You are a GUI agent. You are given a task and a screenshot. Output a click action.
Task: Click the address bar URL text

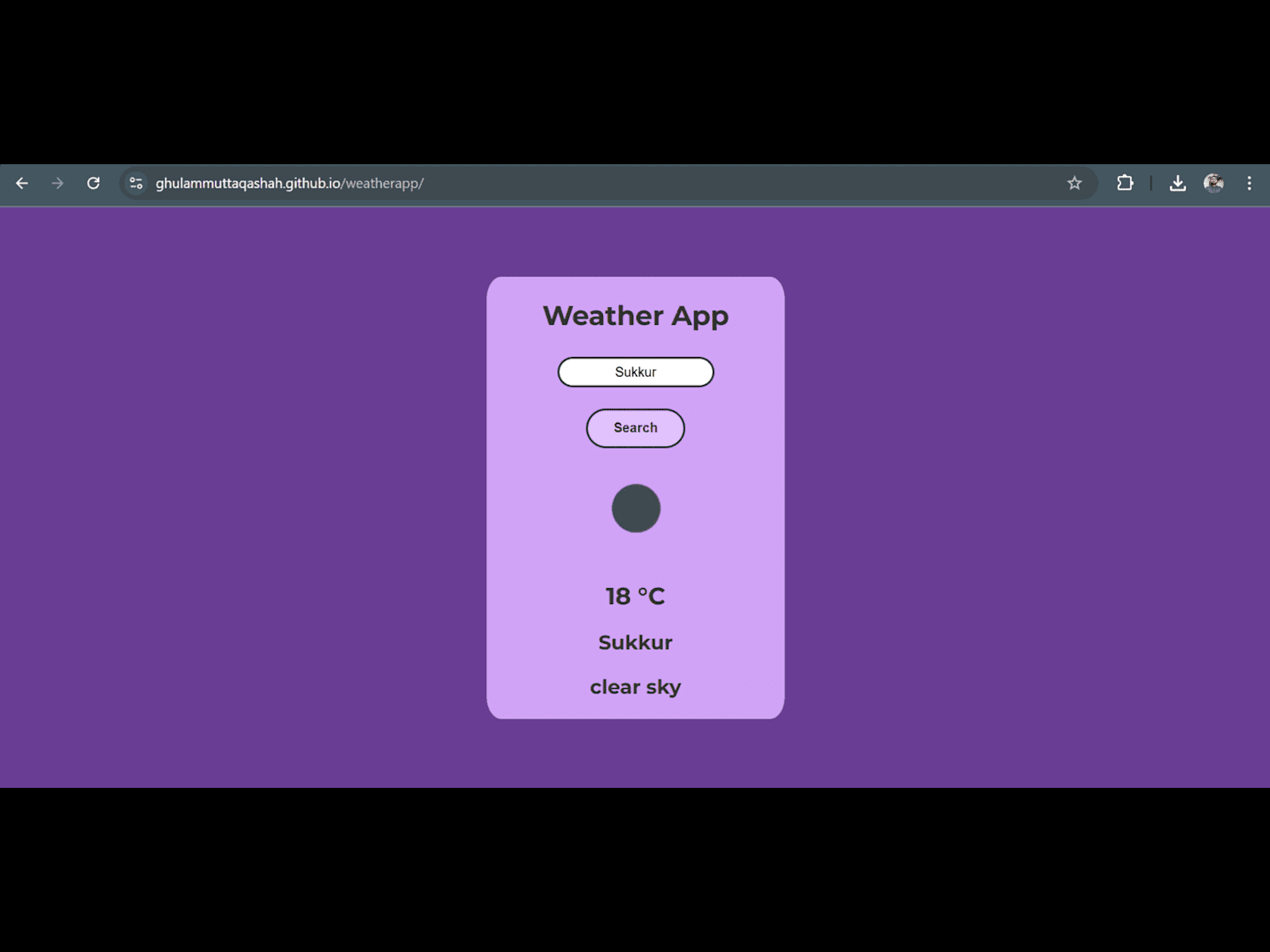pos(290,183)
